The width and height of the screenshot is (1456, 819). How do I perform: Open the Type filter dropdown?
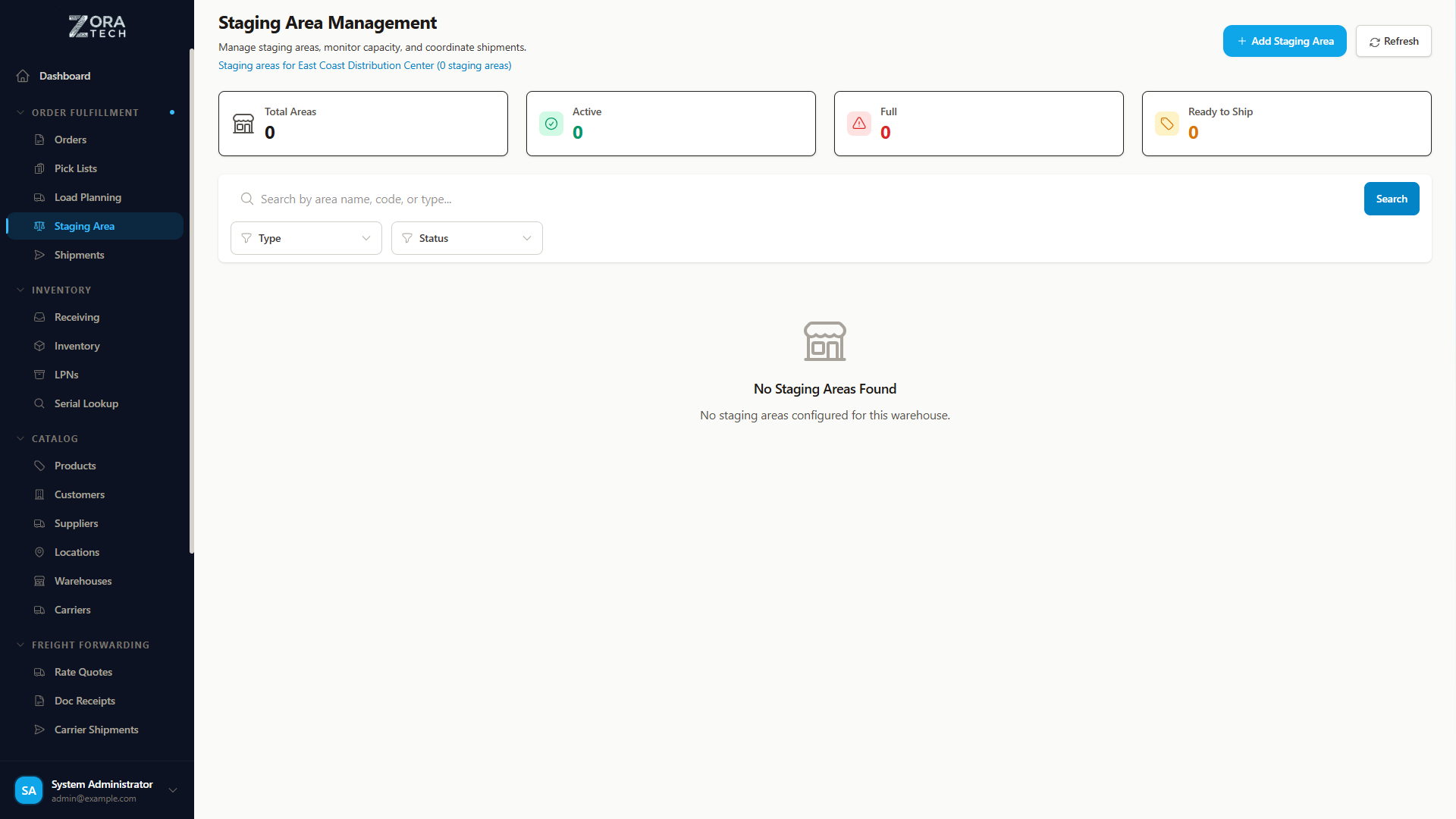(306, 238)
